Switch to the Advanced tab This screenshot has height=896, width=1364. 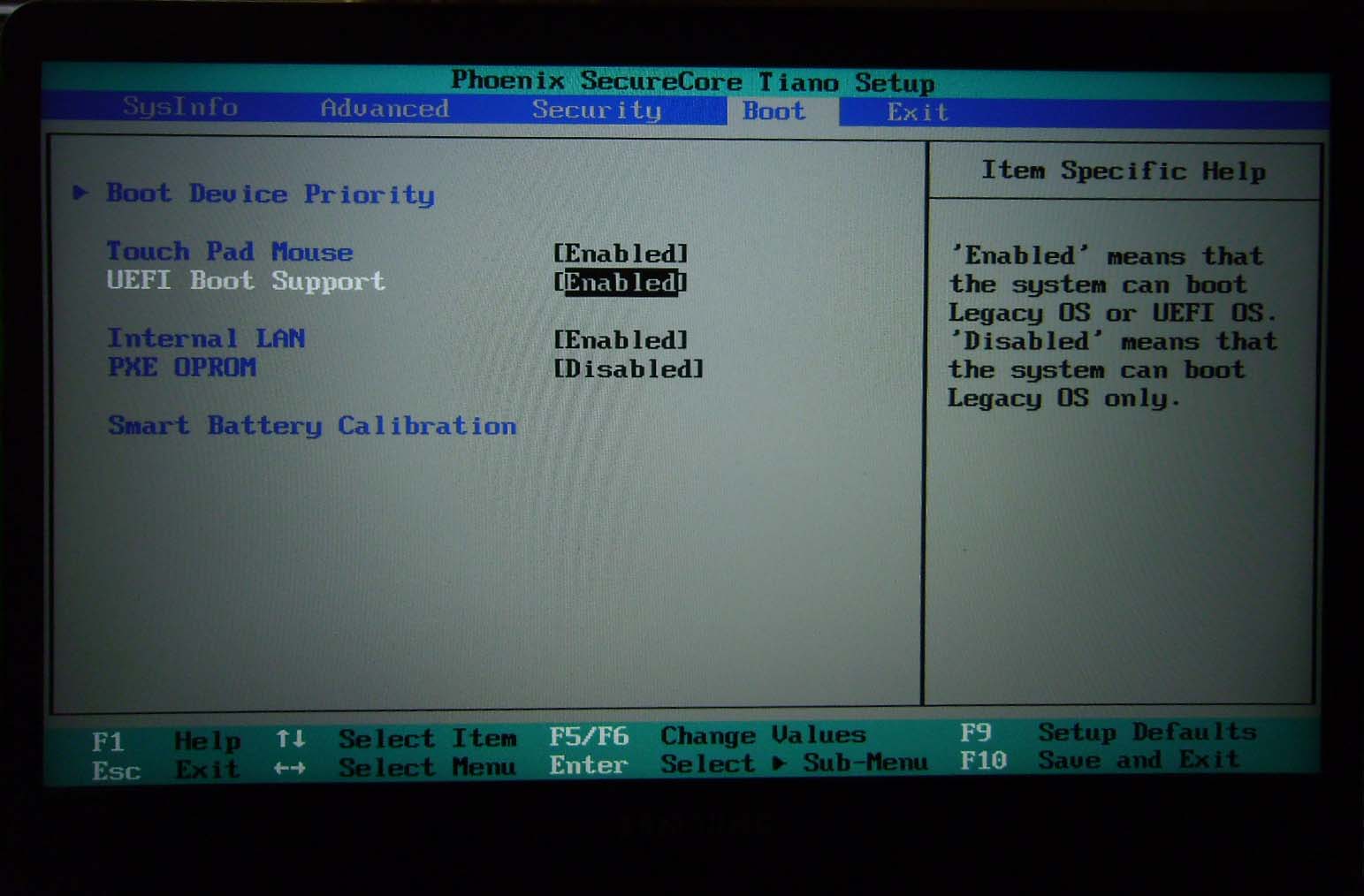tap(385, 109)
